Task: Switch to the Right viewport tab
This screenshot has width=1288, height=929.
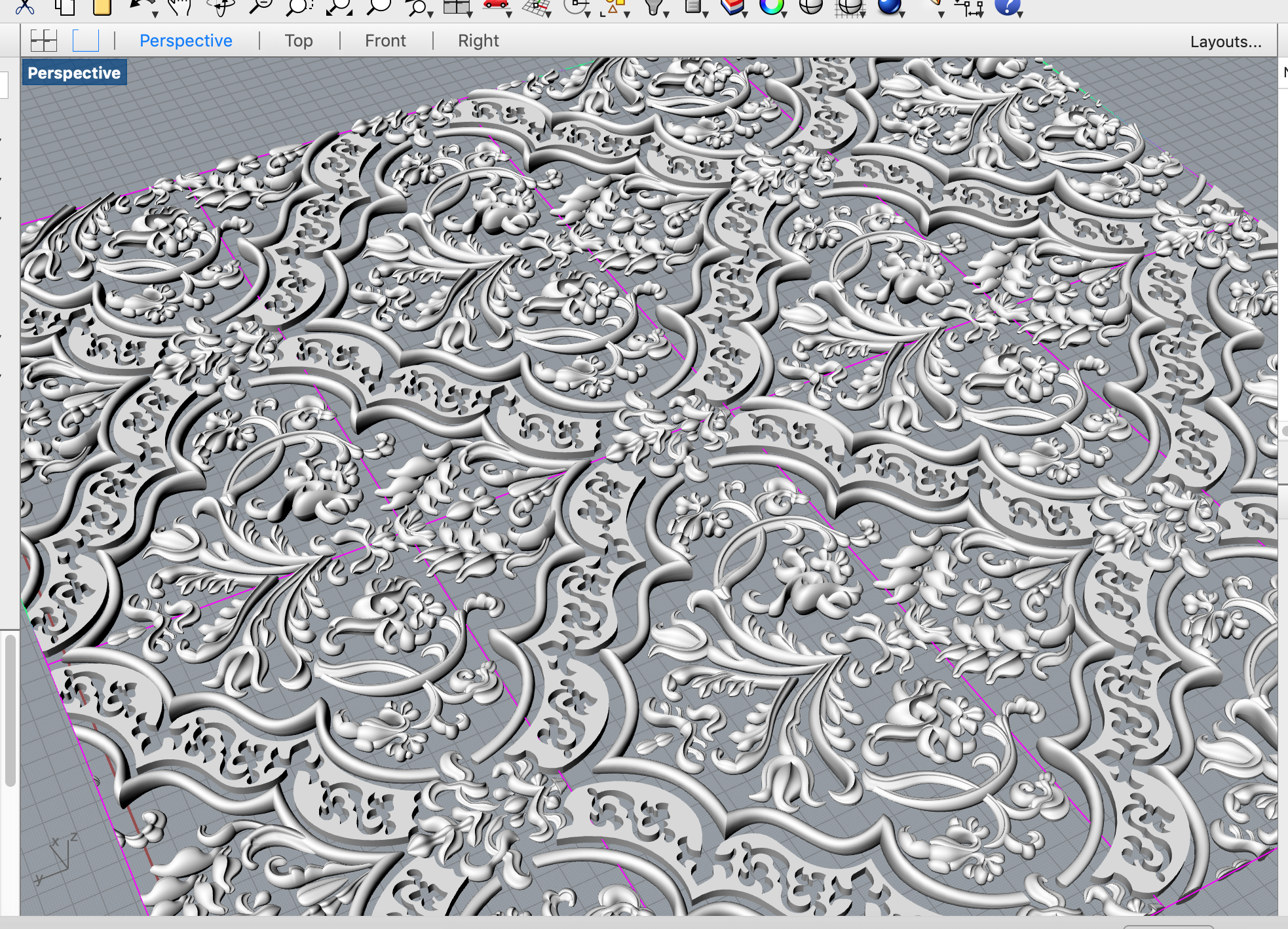Action: coord(478,41)
